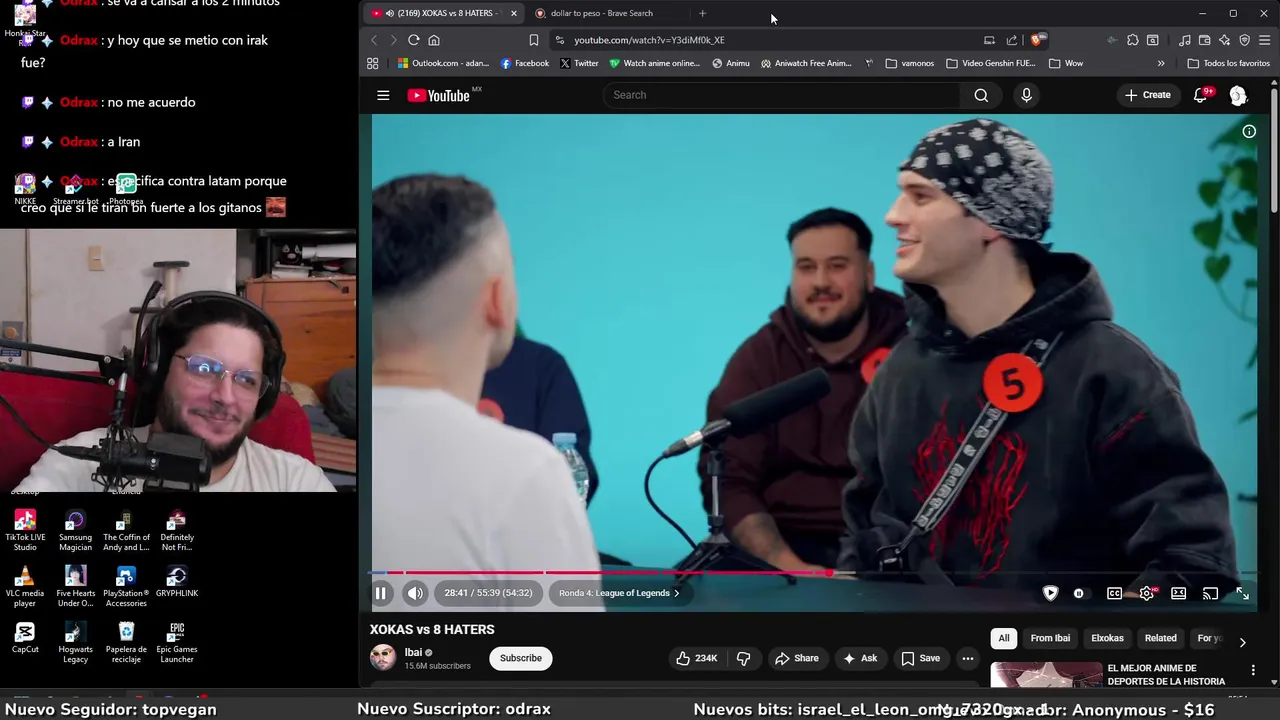Open the Brave VPN shield icon
The height and width of the screenshot is (720, 1280).
[1245, 40]
